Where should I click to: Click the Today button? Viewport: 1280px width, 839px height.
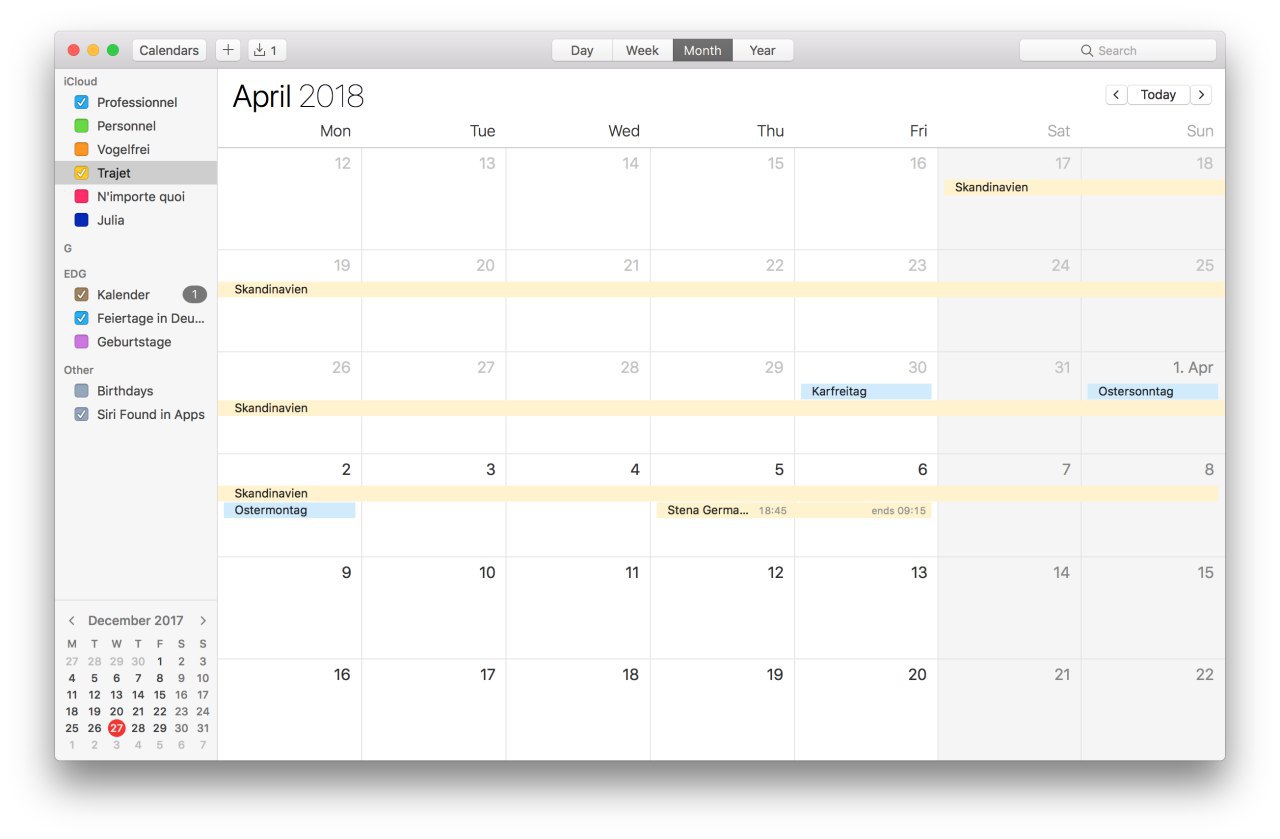(1158, 95)
